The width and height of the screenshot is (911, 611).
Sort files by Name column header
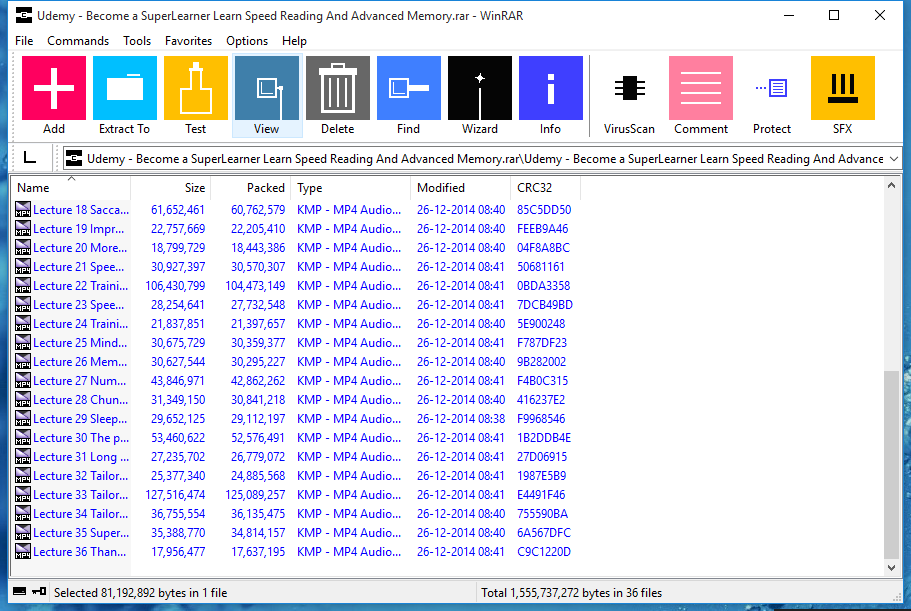71,188
